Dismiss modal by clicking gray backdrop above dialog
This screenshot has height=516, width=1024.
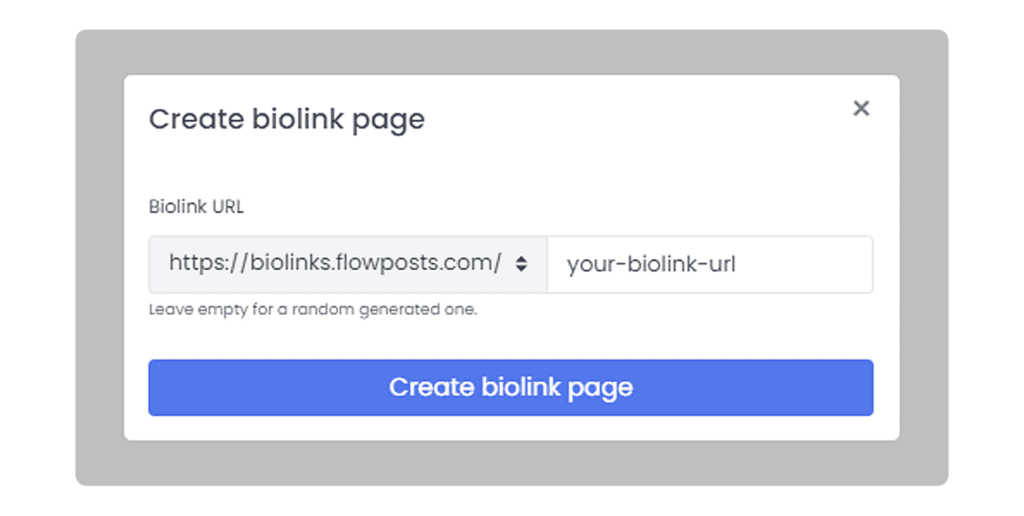(511, 52)
